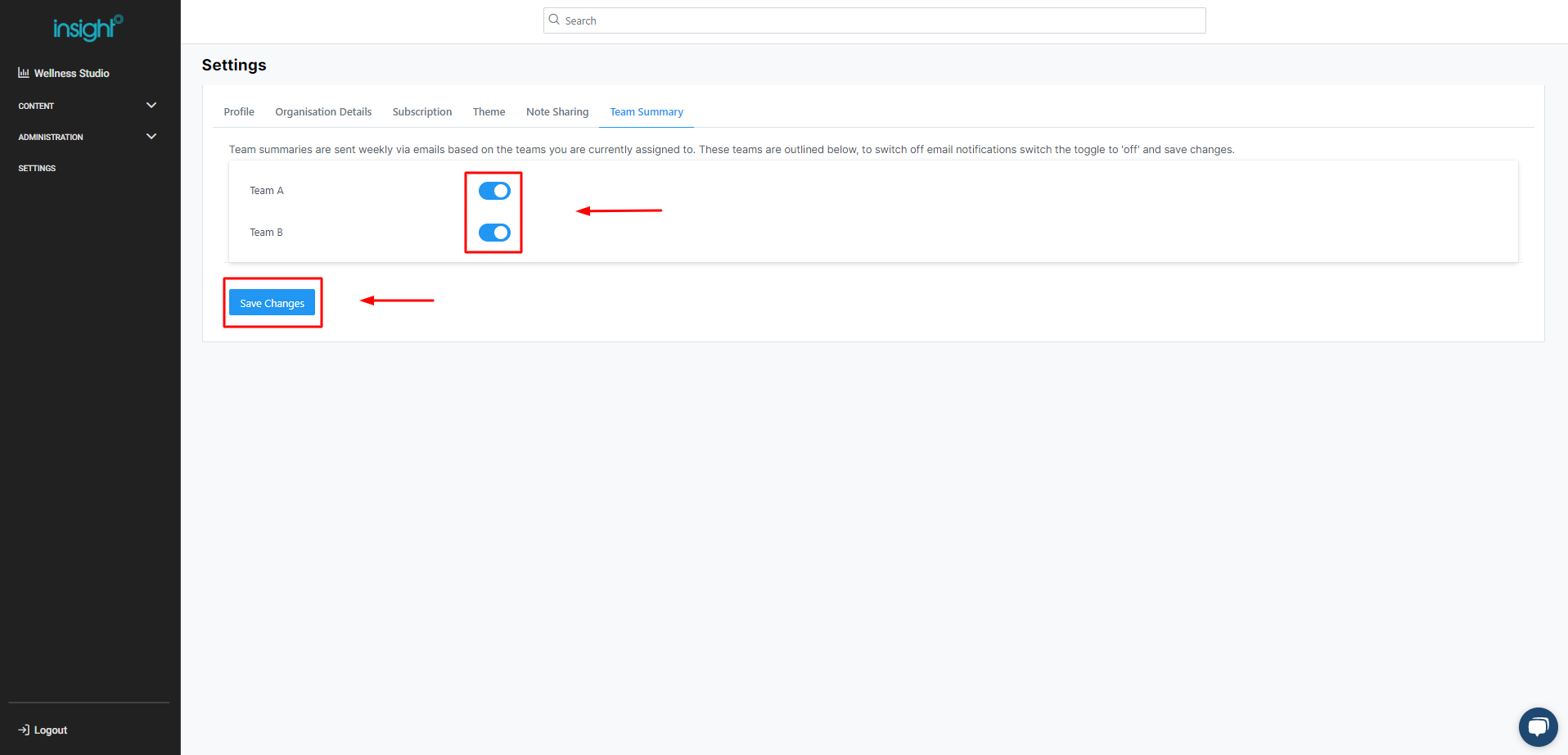Image resolution: width=1568 pixels, height=755 pixels.
Task: Open the Profile tab
Action: point(239,112)
